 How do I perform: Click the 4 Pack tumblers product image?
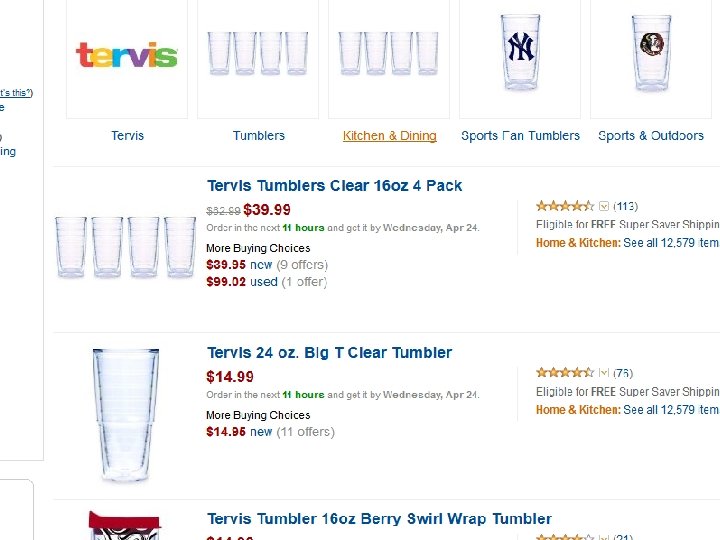(x=126, y=246)
